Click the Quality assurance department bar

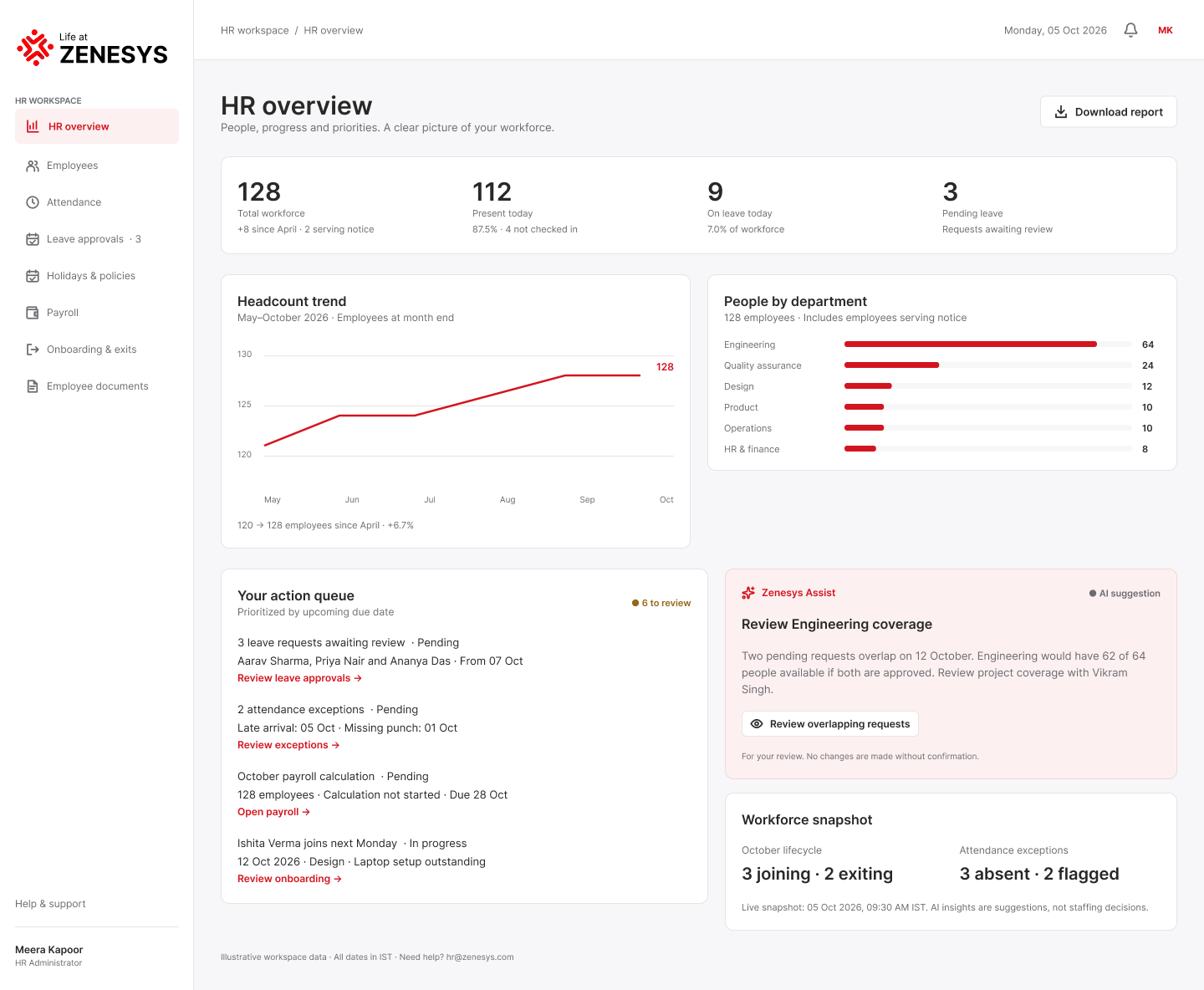[x=988, y=365]
